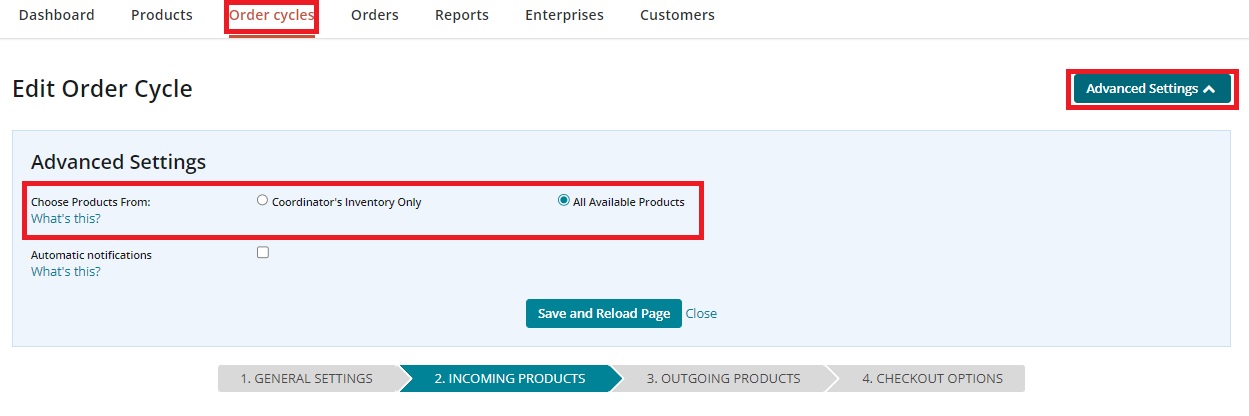Open the Dashboard menu item
1249x416 pixels.
(57, 15)
